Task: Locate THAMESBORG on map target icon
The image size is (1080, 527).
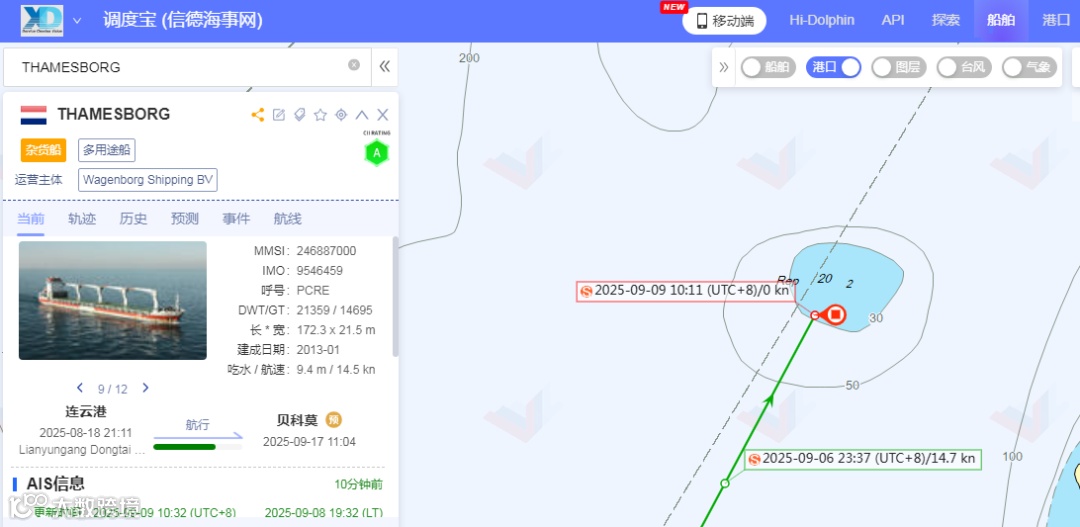Action: (341, 115)
